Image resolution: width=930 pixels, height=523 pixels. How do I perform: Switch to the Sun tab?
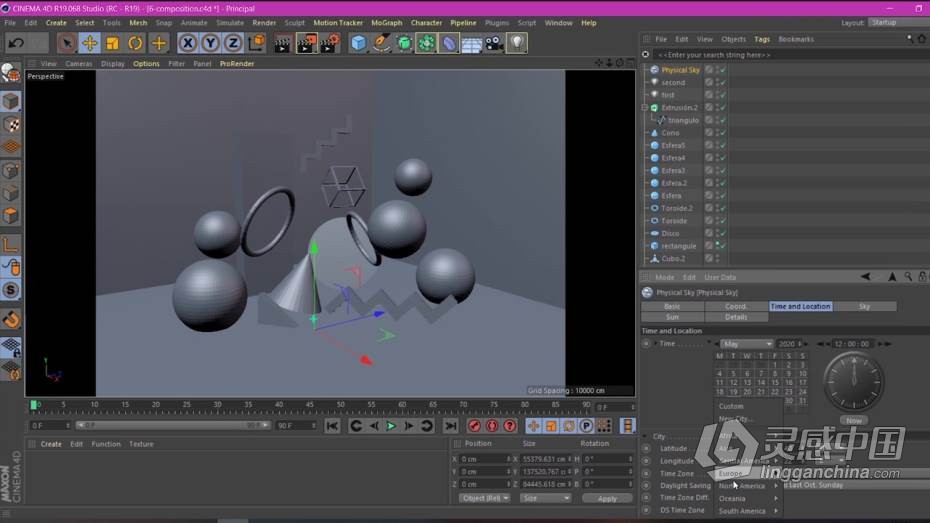click(x=673, y=317)
